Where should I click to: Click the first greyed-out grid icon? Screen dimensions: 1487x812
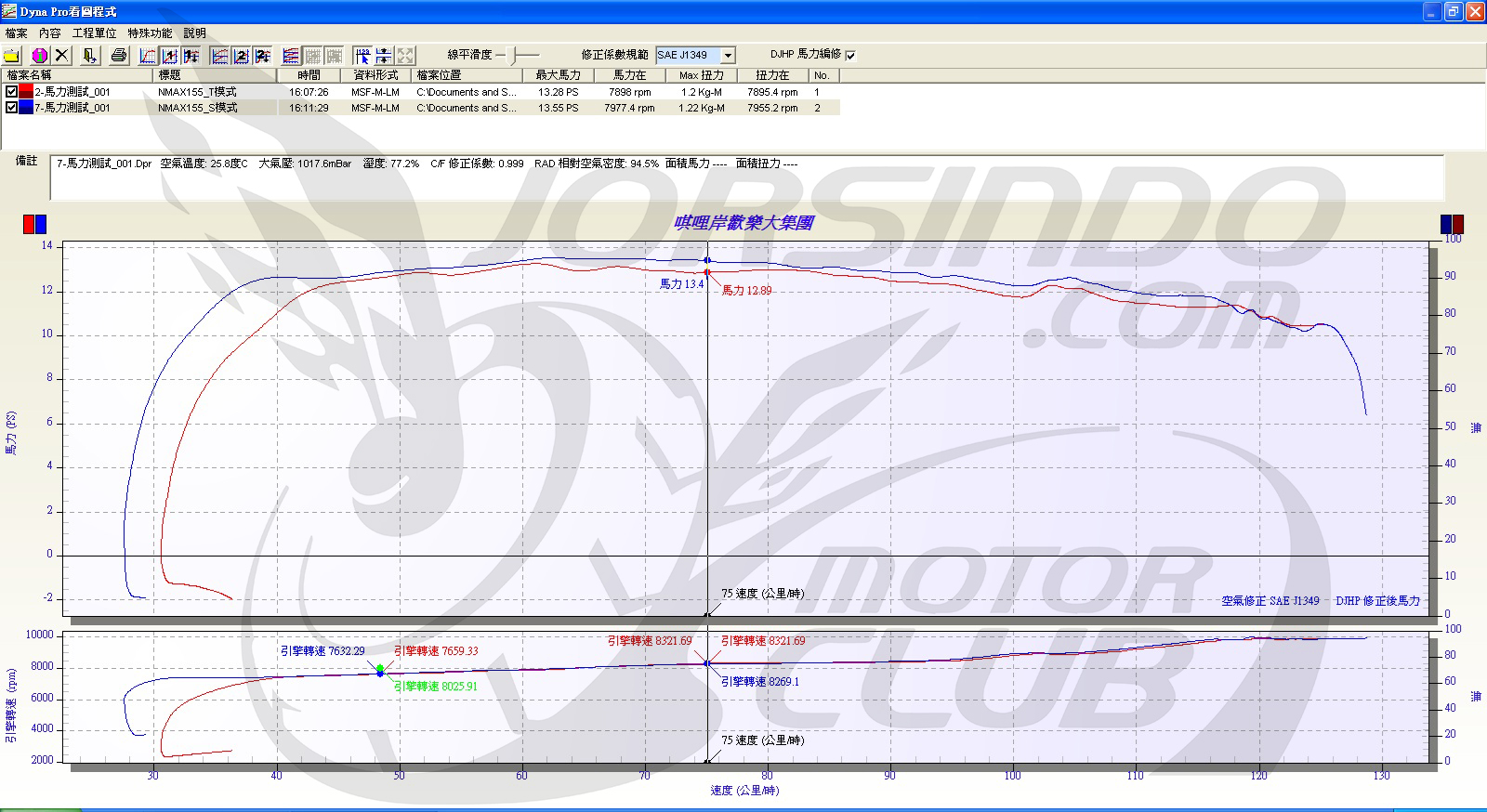click(x=312, y=56)
